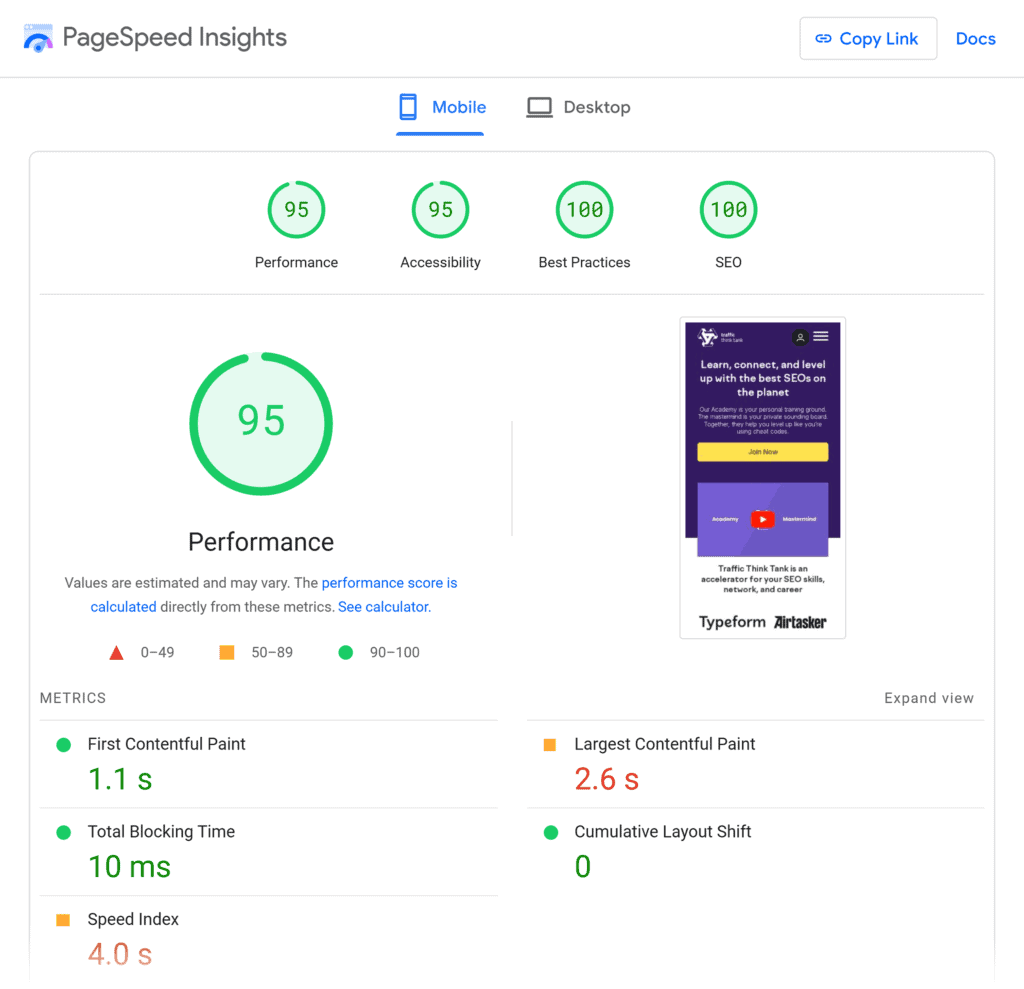Click the green dot legend icon
Image resolution: width=1024 pixels, height=989 pixels.
[x=346, y=652]
